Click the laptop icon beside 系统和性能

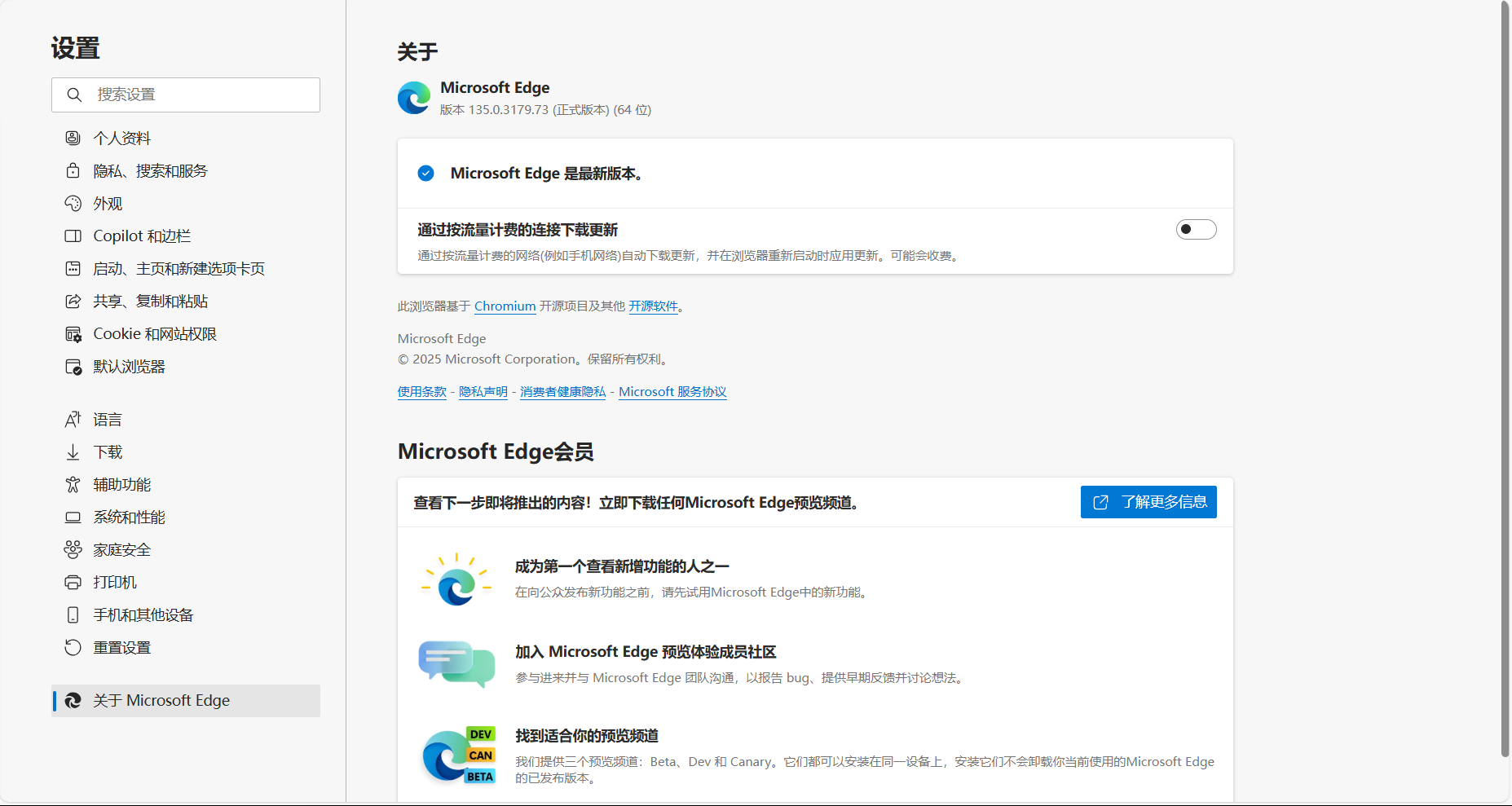pos(73,517)
